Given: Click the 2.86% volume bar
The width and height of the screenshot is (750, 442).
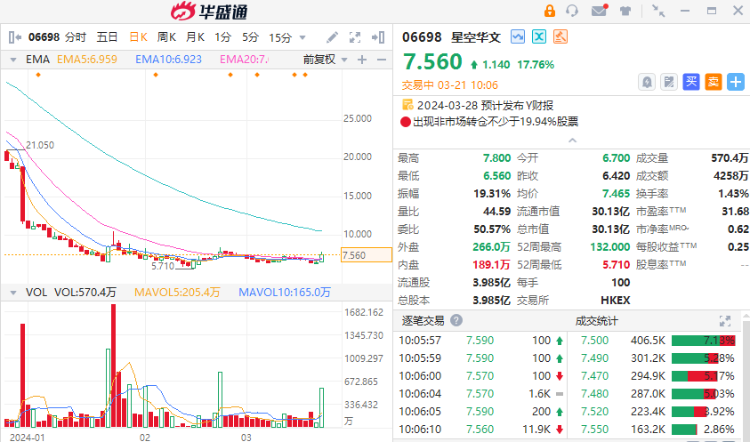Looking at the screenshot, I should tap(684, 429).
